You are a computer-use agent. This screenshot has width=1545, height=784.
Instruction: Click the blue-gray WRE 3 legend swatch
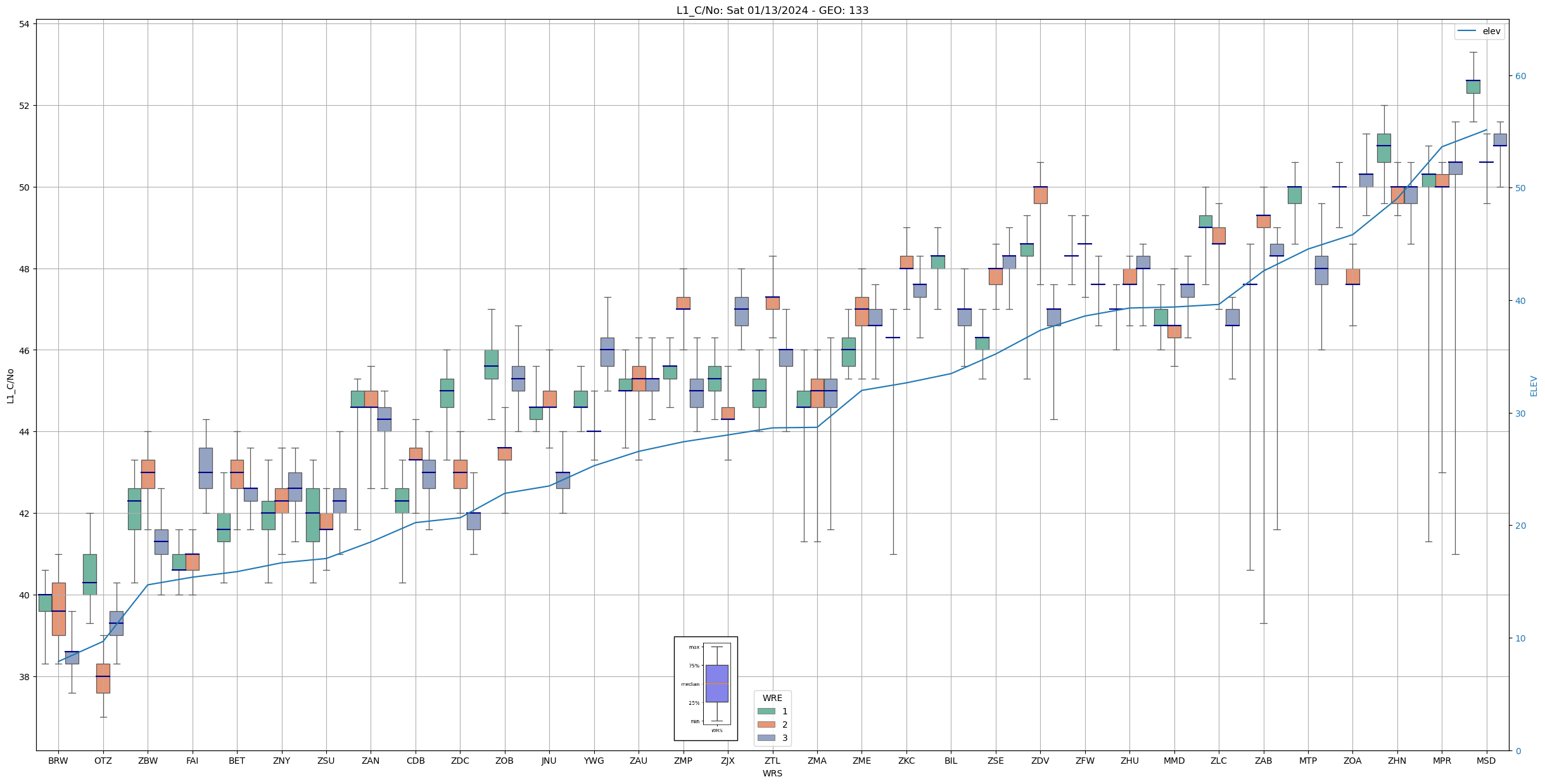coord(766,738)
